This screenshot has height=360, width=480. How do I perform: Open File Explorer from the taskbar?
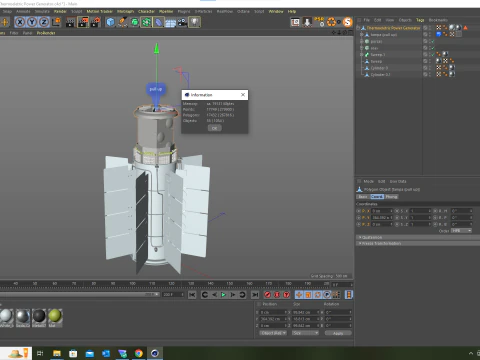(x=57, y=353)
